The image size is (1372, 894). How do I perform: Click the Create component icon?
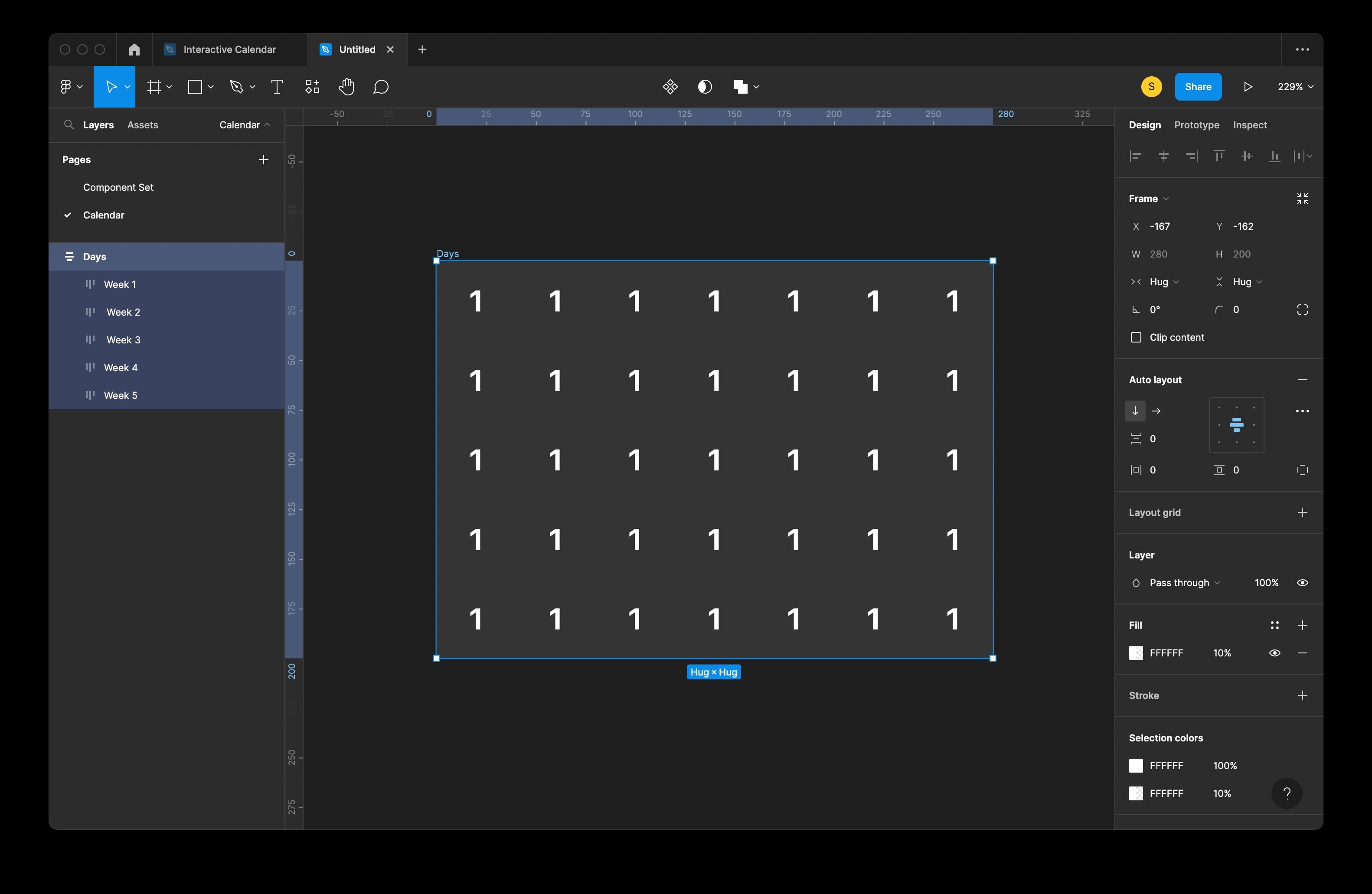pyautogui.click(x=670, y=87)
